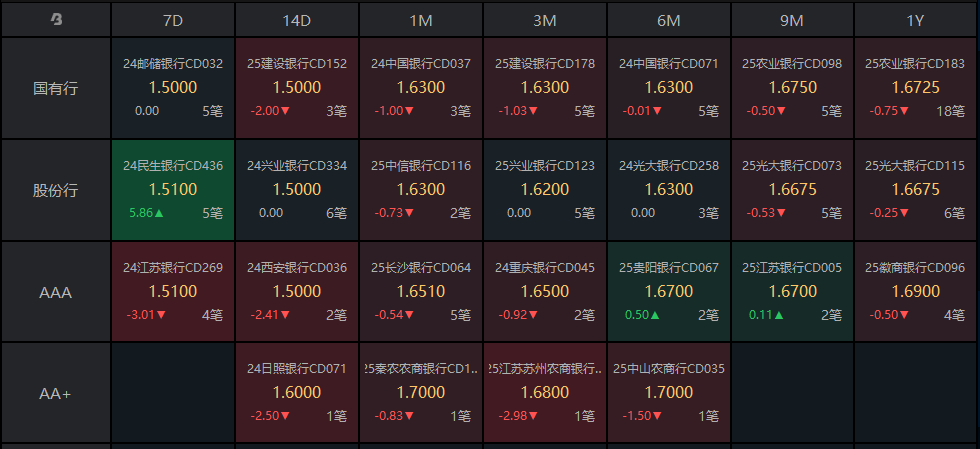The height and width of the screenshot is (449, 980).
Task: Select the 6M tenor column header
Action: point(669,20)
